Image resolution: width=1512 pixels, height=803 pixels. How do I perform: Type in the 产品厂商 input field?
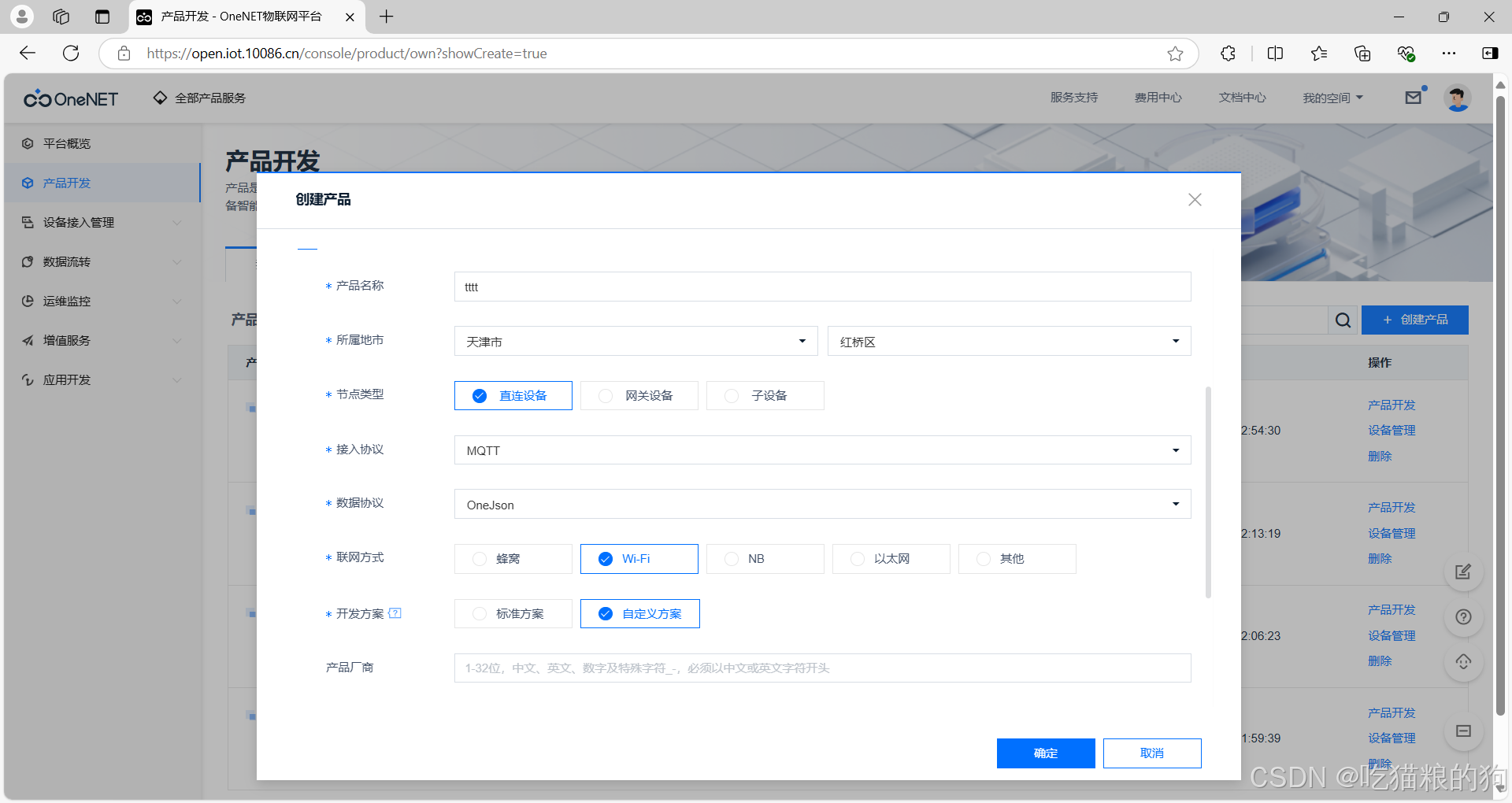click(822, 668)
